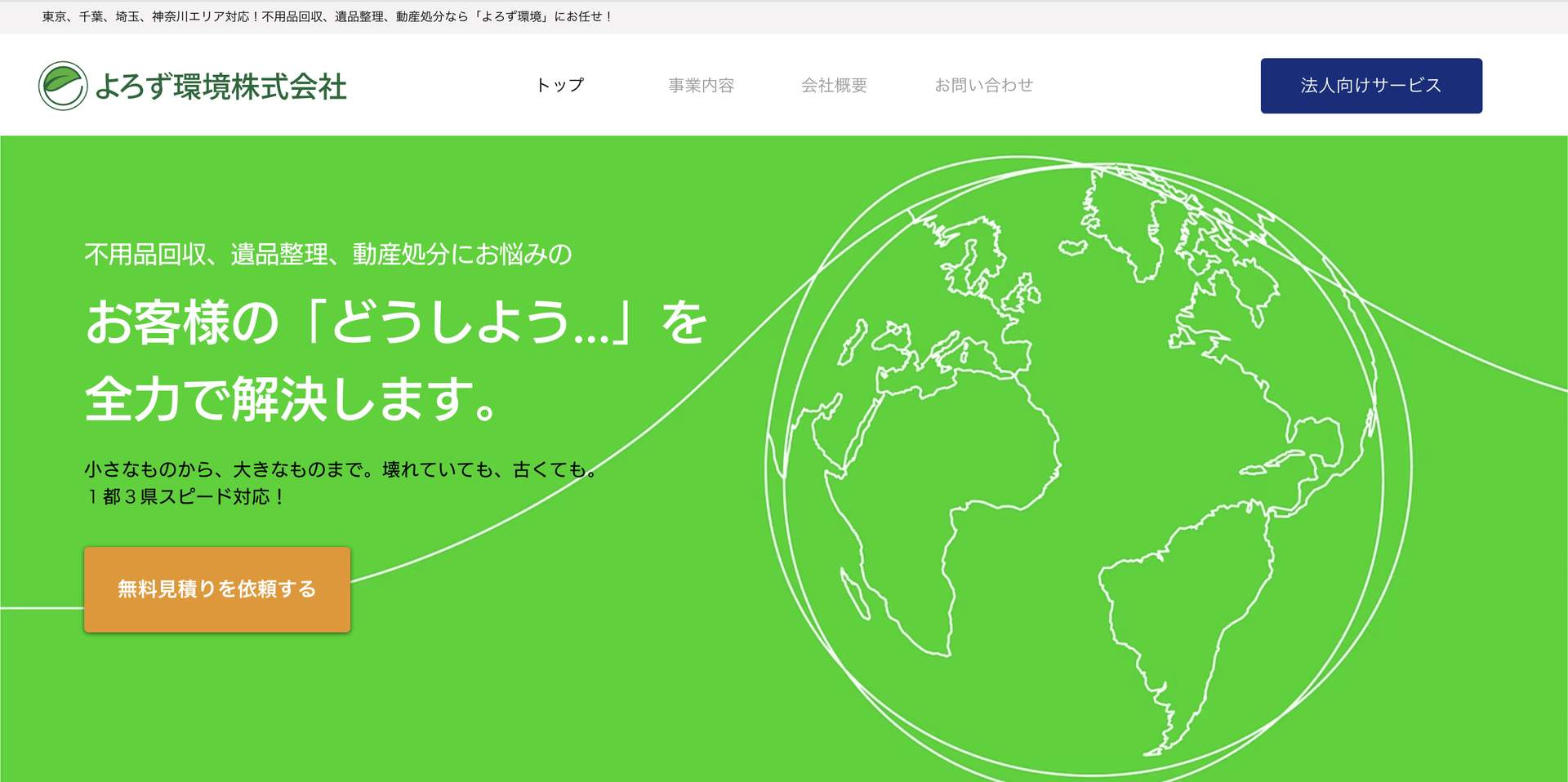Screen dimensions: 1568x782
Task: Click the １都３県スピード対応！ text
Action: (185, 496)
